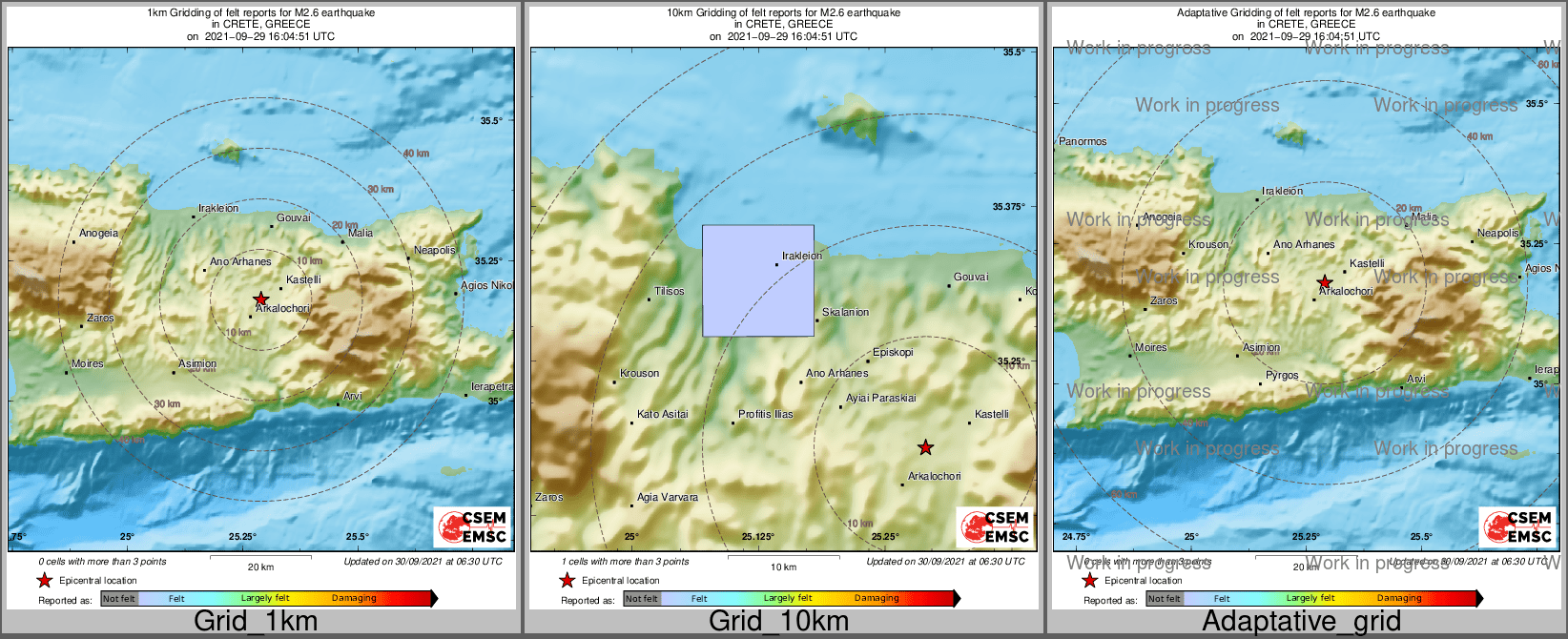Click the 'Episkopi' label on the Grid_10km map

pos(893,352)
